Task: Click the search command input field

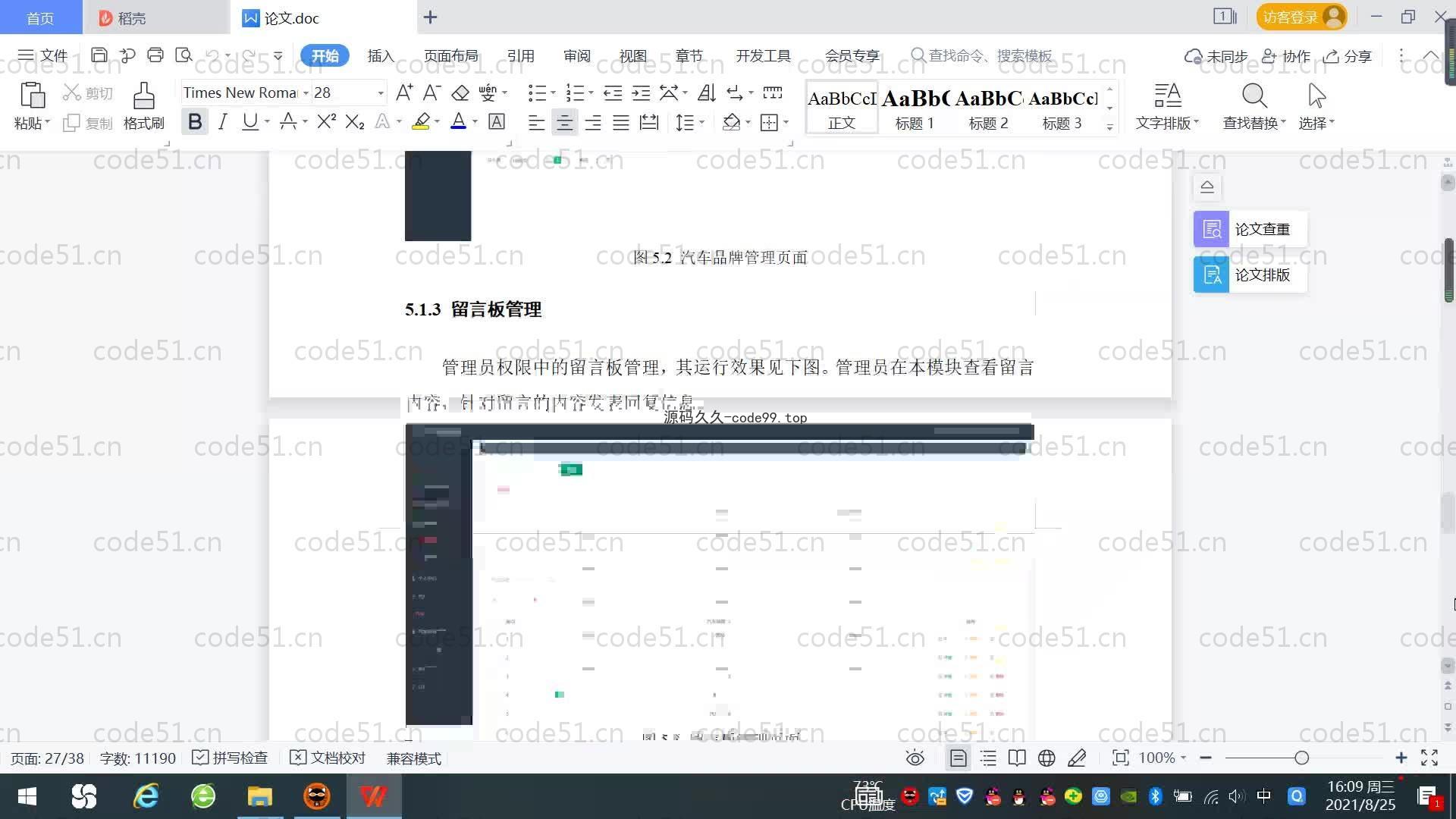Action: (x=990, y=55)
